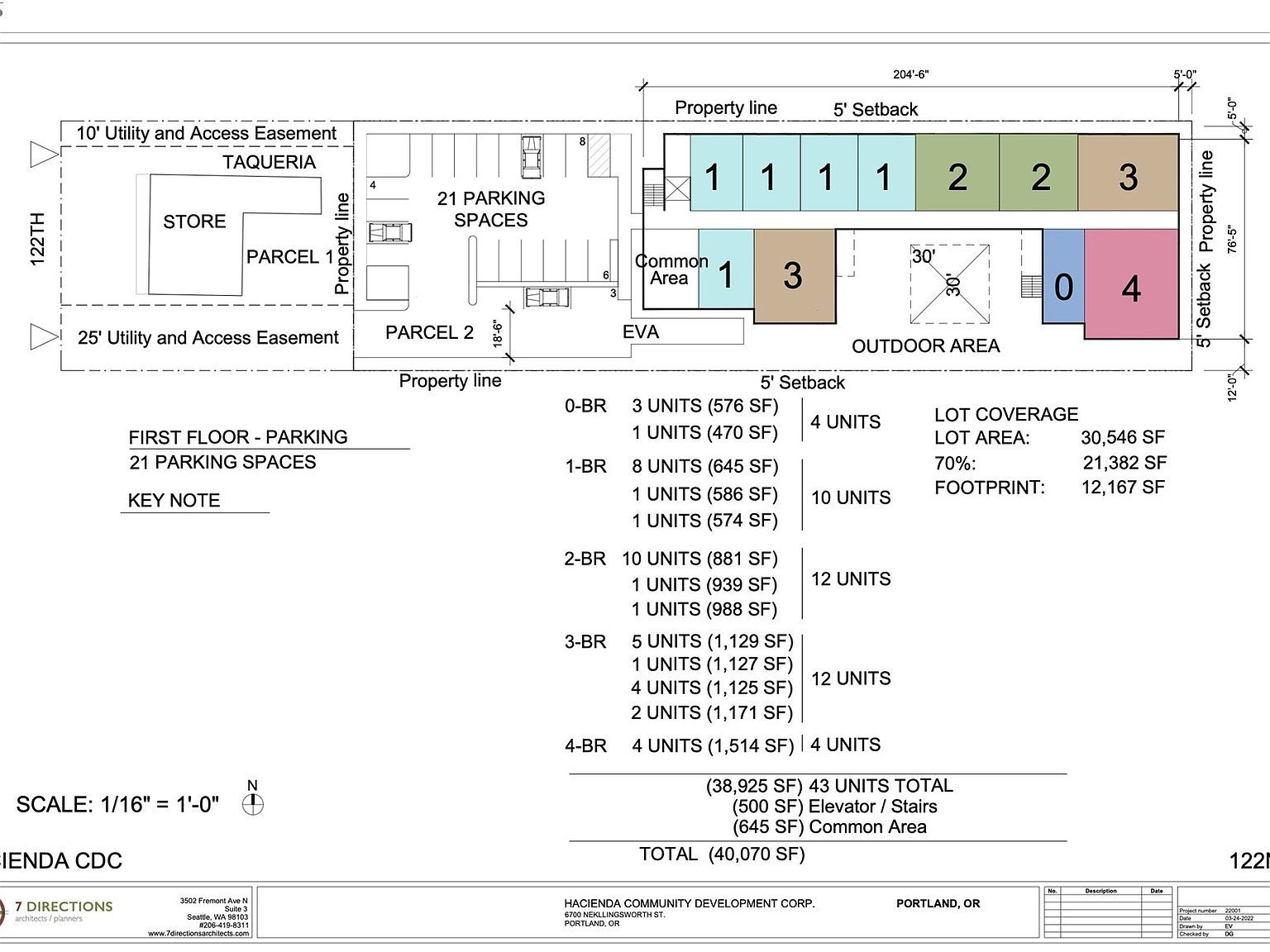This screenshot has height=952, width=1270.
Task: Select the blue 0-bedroom unit block
Action: 1063,277
